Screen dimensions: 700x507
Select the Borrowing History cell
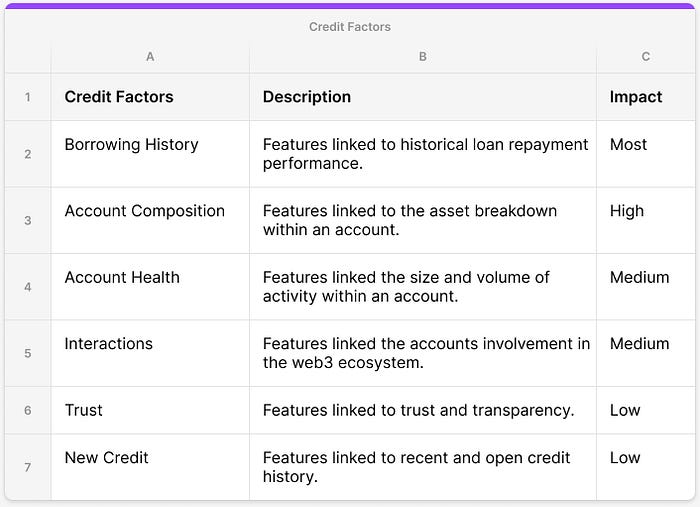(x=132, y=145)
